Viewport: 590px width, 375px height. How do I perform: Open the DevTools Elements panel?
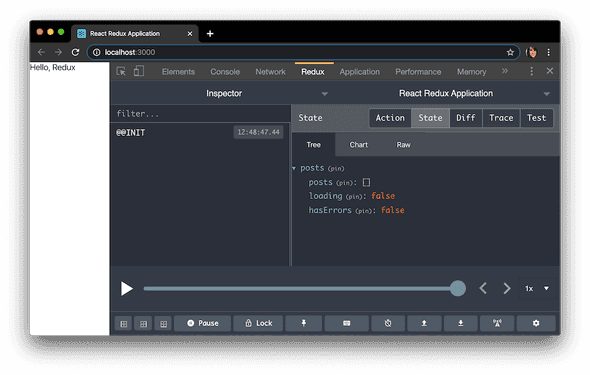178,72
